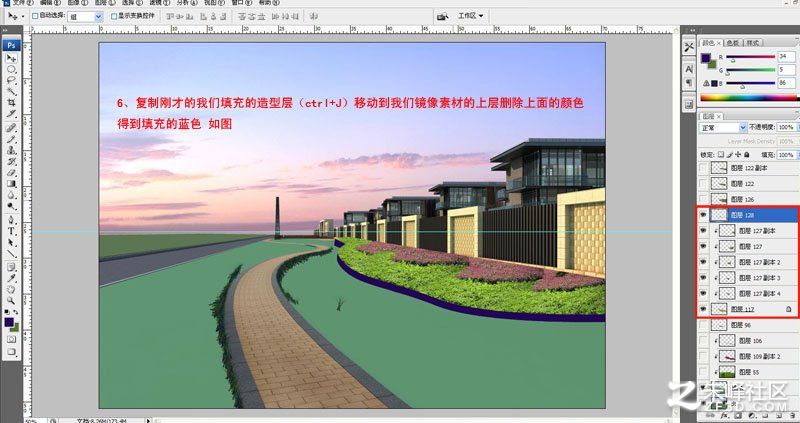Hide layer 图层 128 with its eye icon

(x=704, y=215)
